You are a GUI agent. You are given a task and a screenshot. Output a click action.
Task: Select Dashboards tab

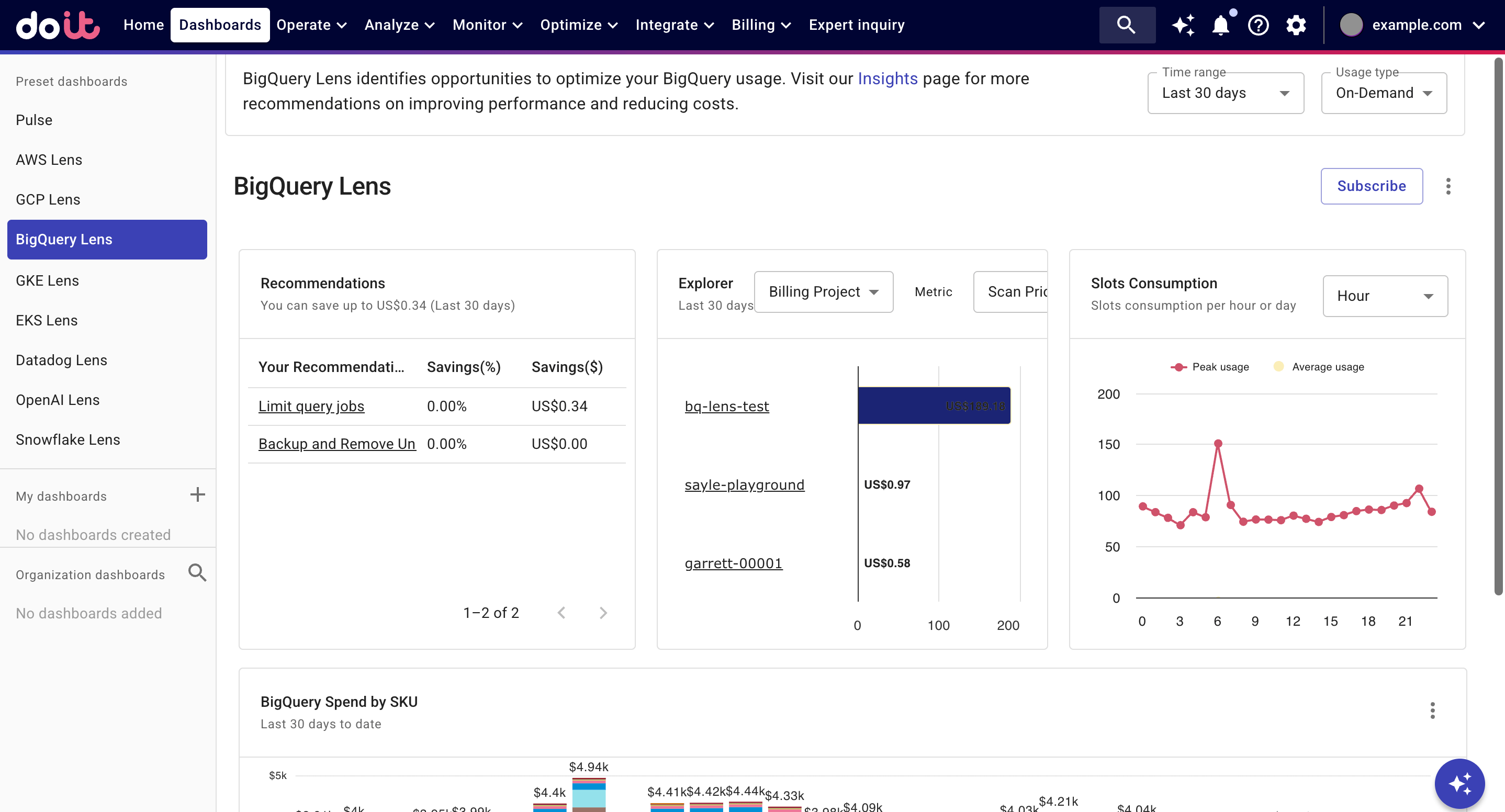220,25
